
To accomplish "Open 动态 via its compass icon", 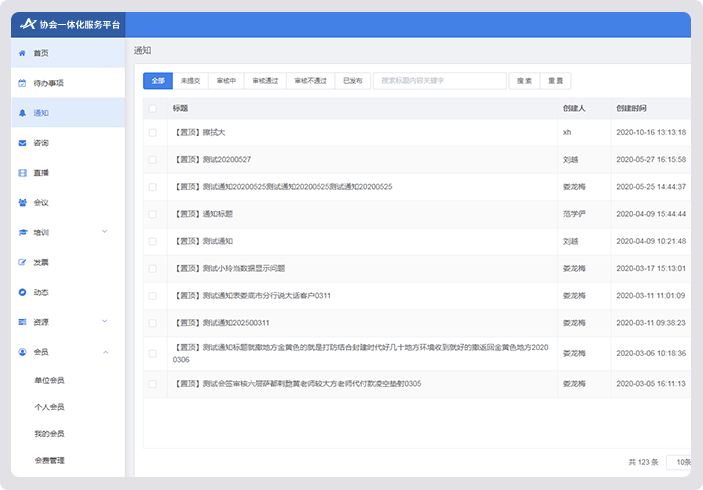I will (22, 292).
